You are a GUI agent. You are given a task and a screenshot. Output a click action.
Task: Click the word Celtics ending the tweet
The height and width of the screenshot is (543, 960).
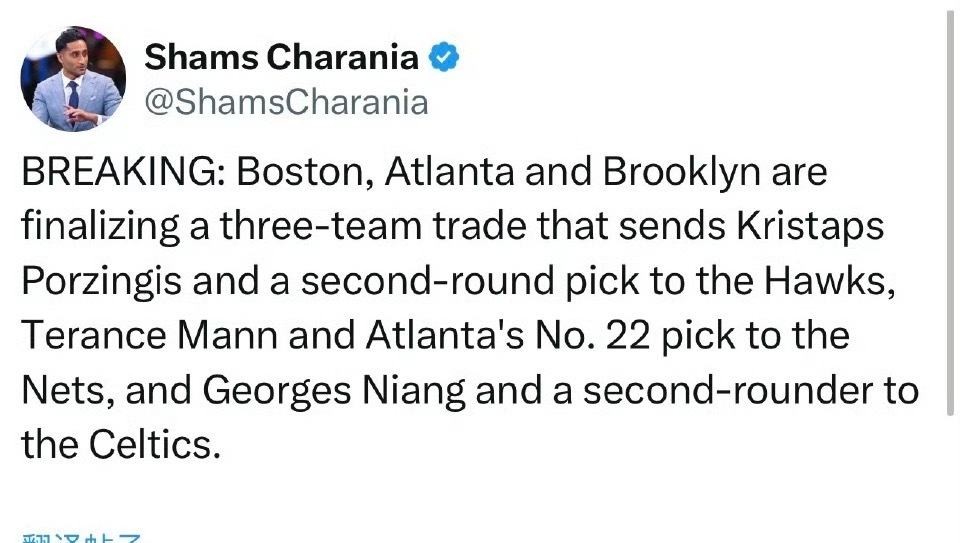click(154, 444)
